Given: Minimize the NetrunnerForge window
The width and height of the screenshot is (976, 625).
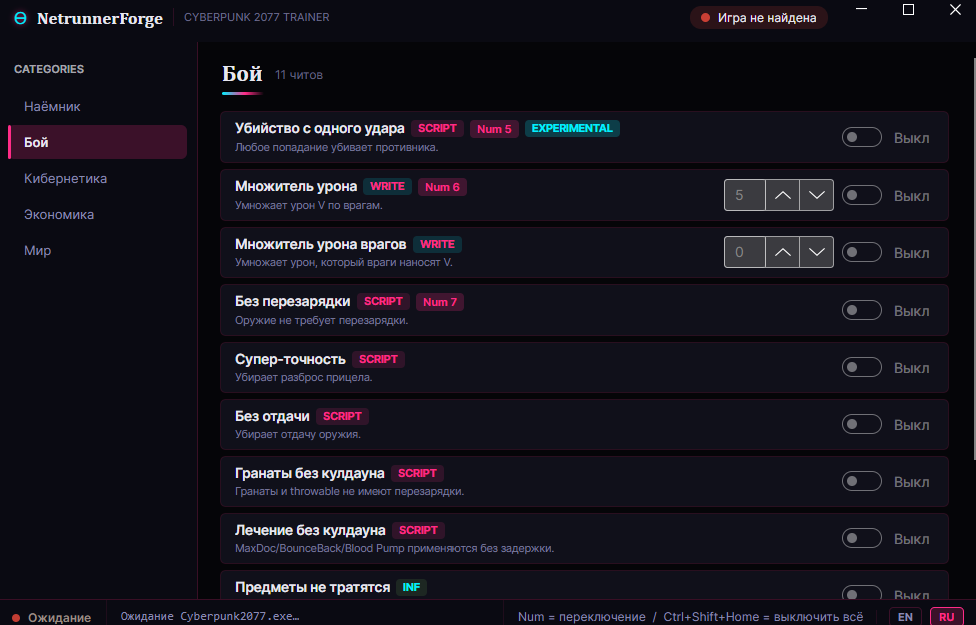Looking at the screenshot, I should click(861, 9).
